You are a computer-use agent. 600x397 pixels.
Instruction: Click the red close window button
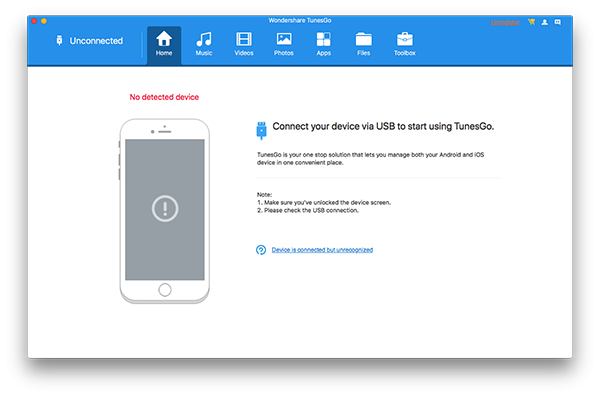[x=34, y=21]
